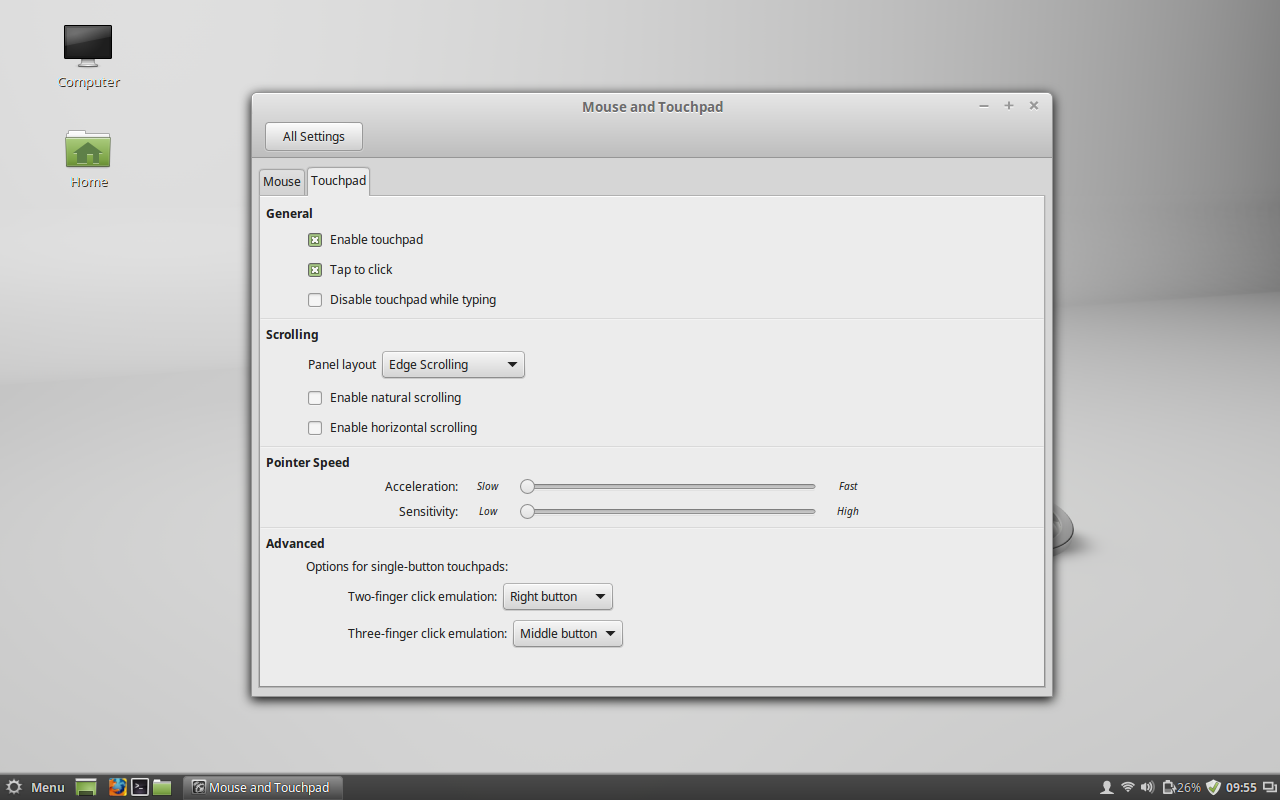Screen dimensions: 1280x800
Task: Uncheck the Enable touchpad checkbox
Action: tap(315, 240)
